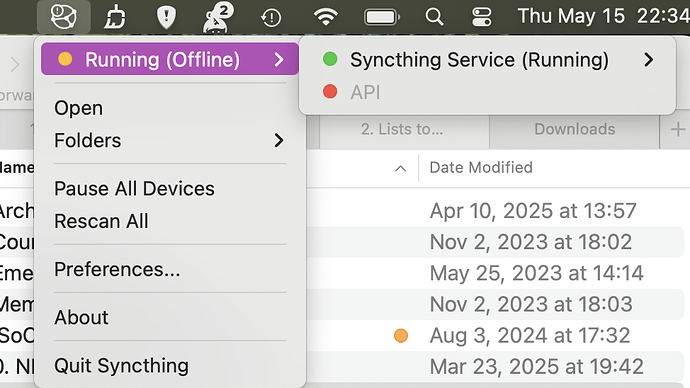Screen dimensions: 690x388
Task: Switch to the Downloads Finder tab
Action: coord(575,129)
